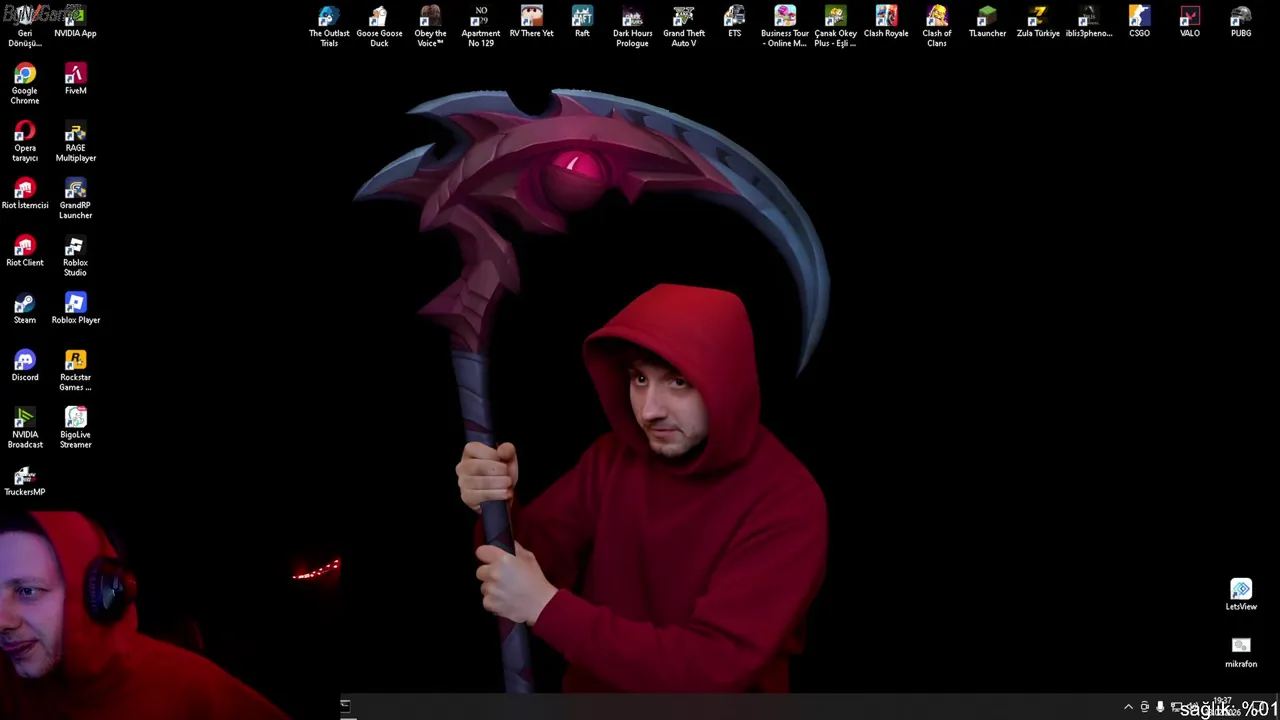
Task: Launch Clash Royale shortcut
Action: [886, 22]
